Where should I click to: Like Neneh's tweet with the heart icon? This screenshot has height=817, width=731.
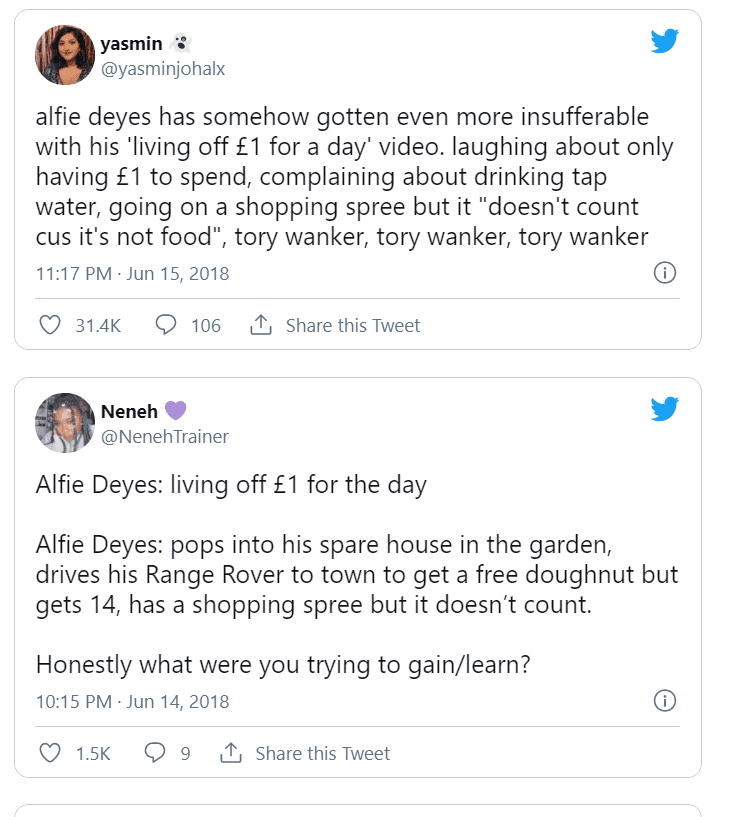click(x=50, y=753)
